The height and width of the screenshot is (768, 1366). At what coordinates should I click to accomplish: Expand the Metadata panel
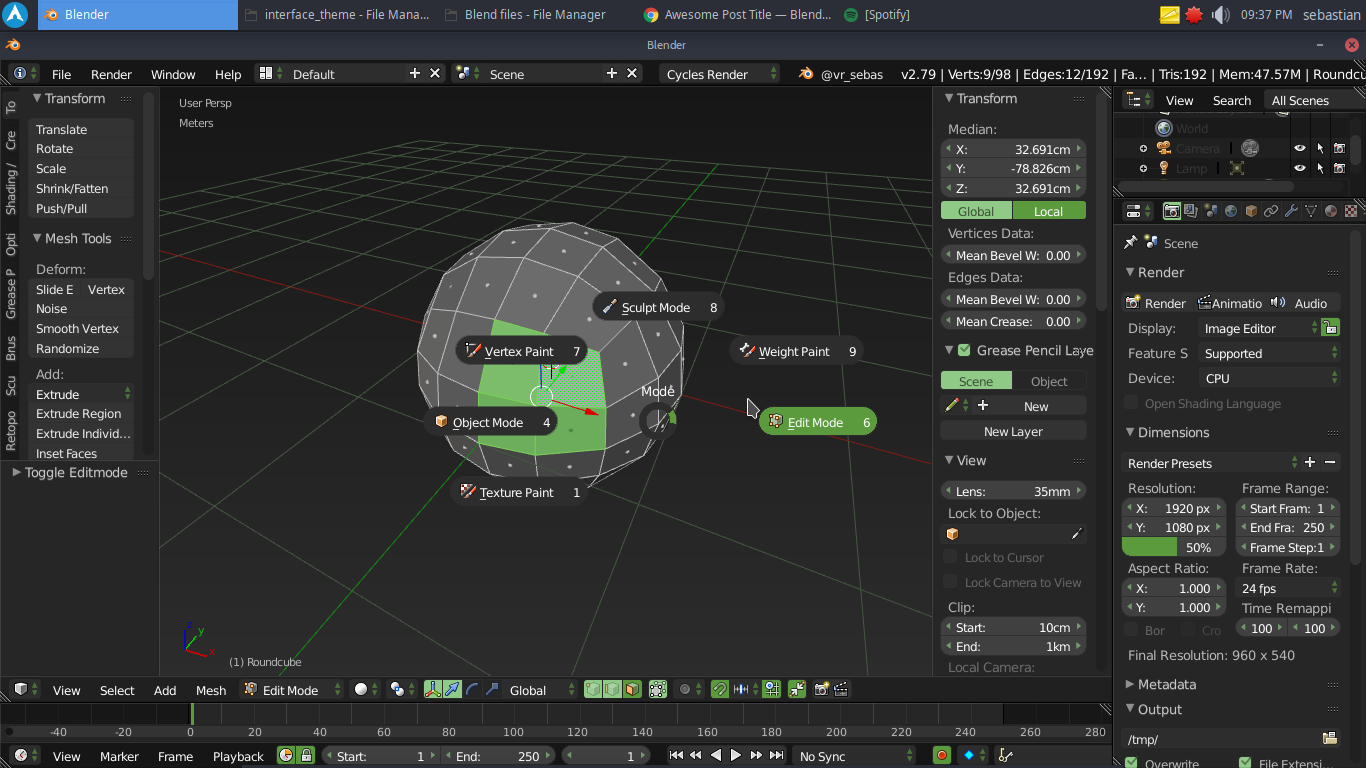1166,684
